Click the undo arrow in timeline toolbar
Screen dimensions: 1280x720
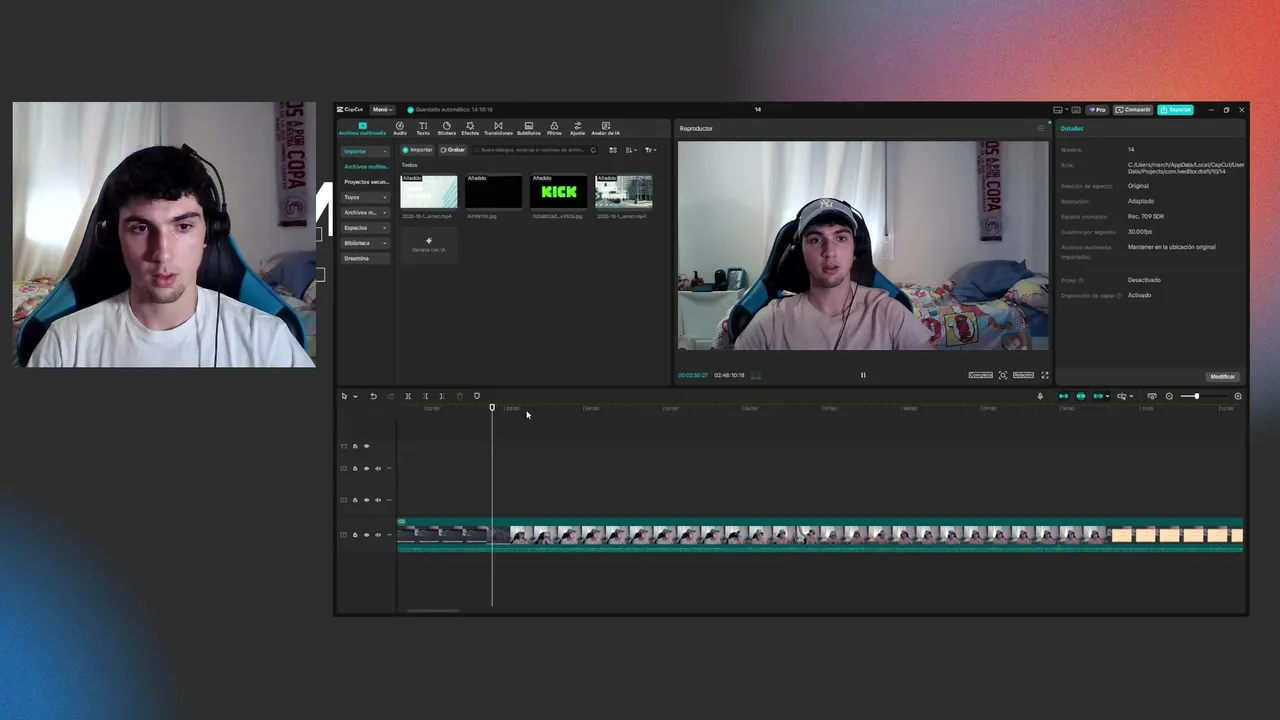pyautogui.click(x=373, y=396)
